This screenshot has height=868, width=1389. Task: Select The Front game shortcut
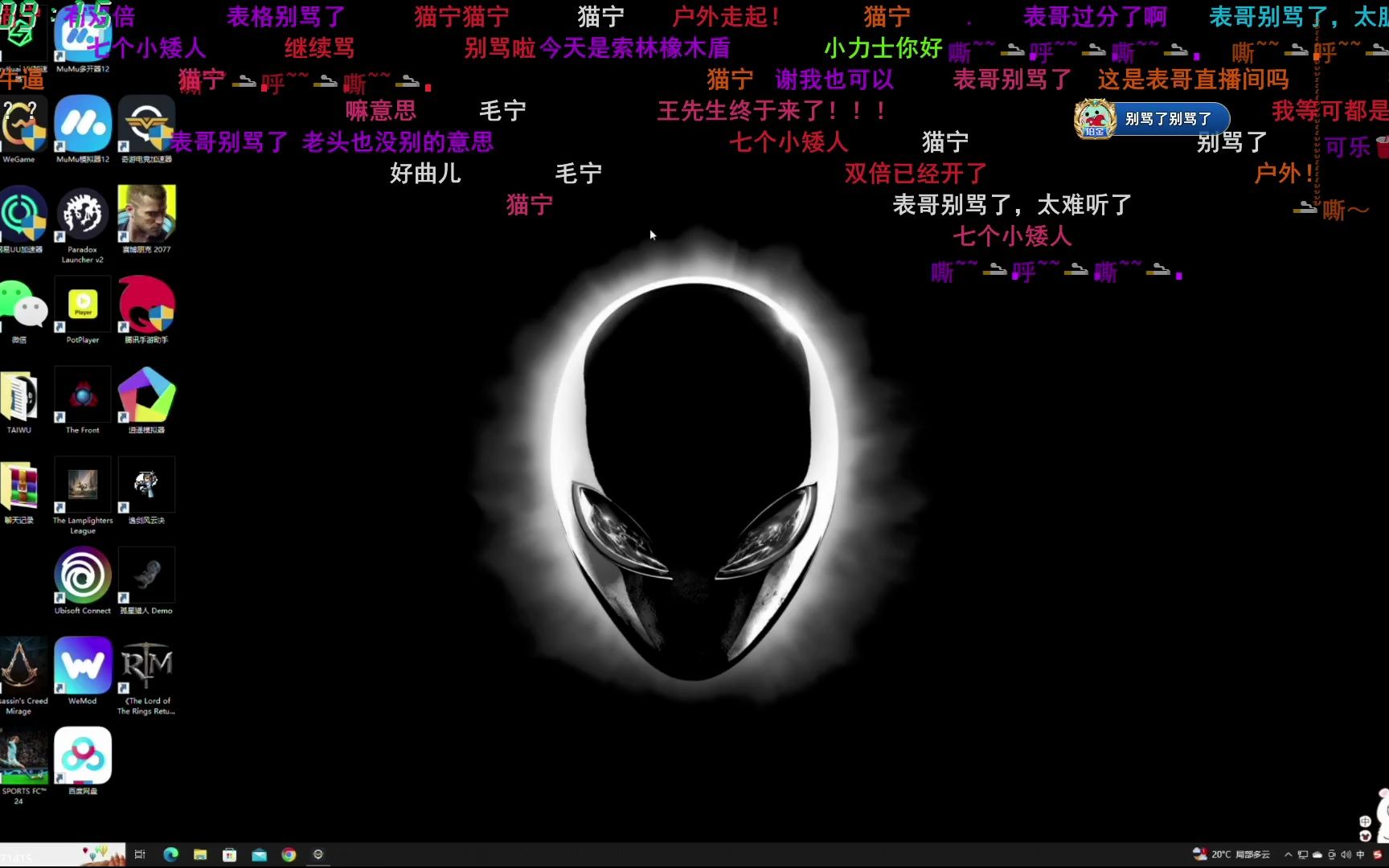tap(83, 401)
